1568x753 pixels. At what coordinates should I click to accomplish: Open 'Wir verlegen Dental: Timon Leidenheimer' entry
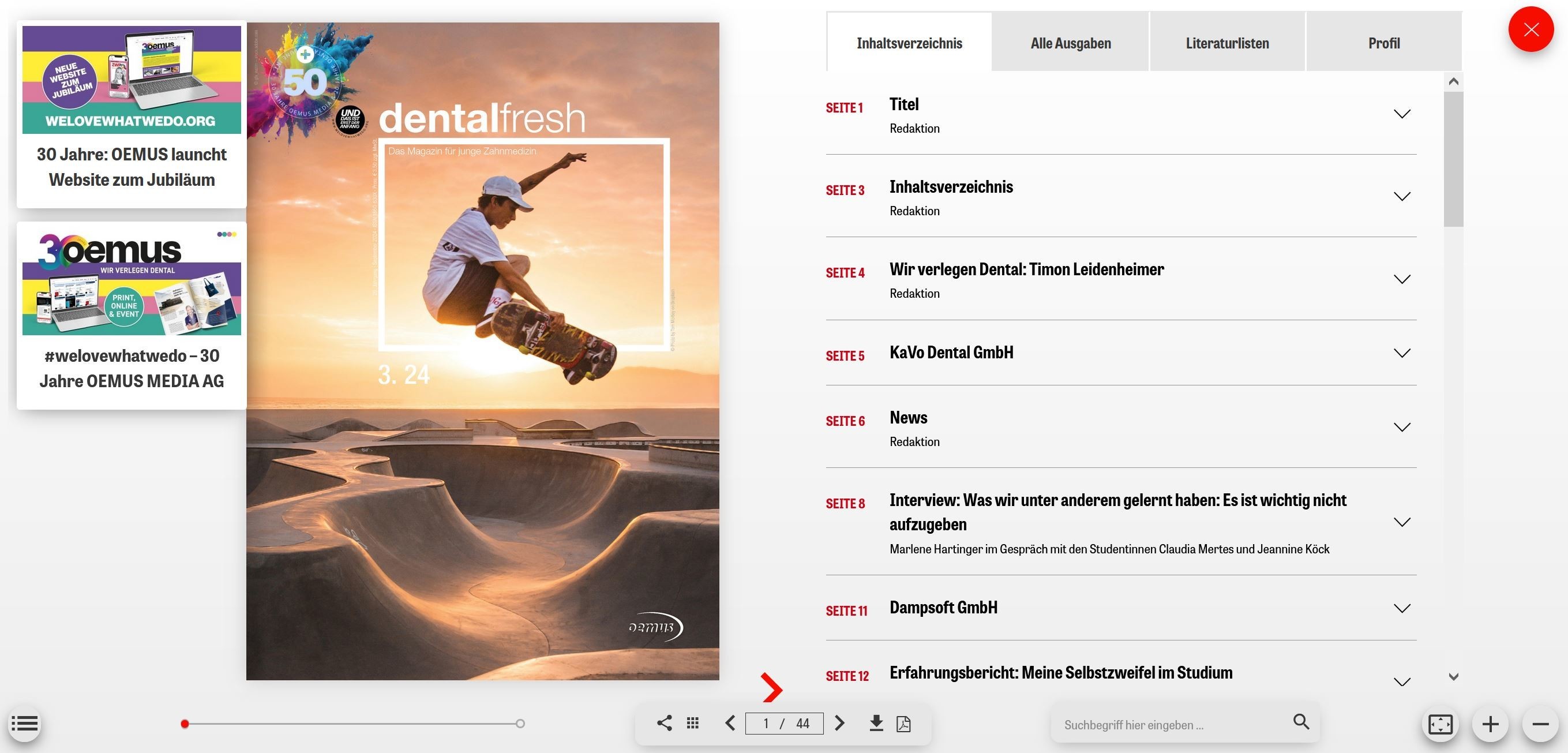tap(1026, 269)
